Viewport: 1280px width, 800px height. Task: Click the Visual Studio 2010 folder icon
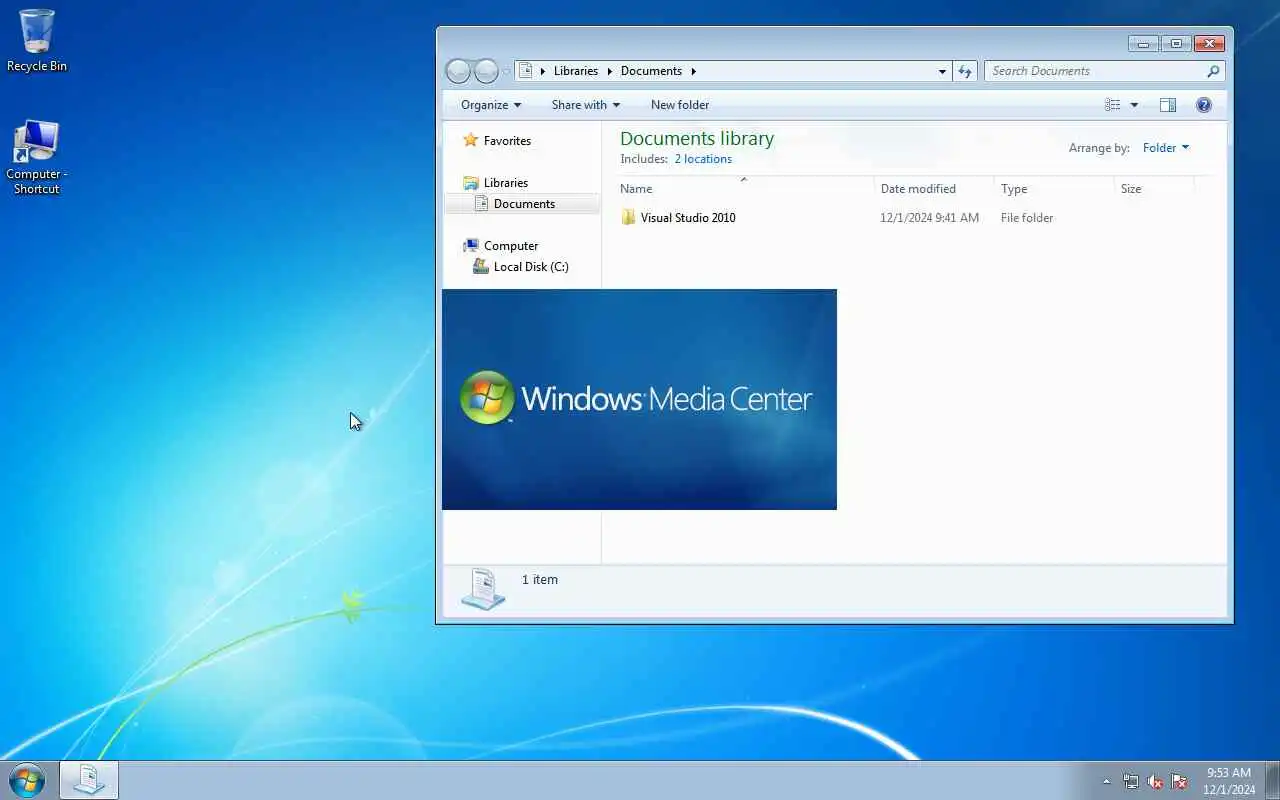tap(628, 218)
